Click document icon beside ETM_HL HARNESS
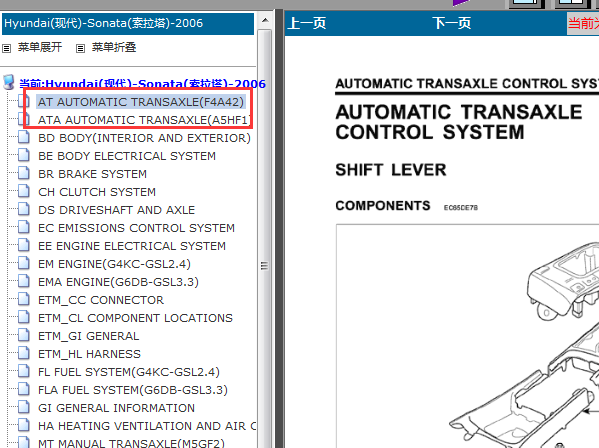Image resolution: width=599 pixels, height=448 pixels. pyautogui.click(x=24, y=353)
